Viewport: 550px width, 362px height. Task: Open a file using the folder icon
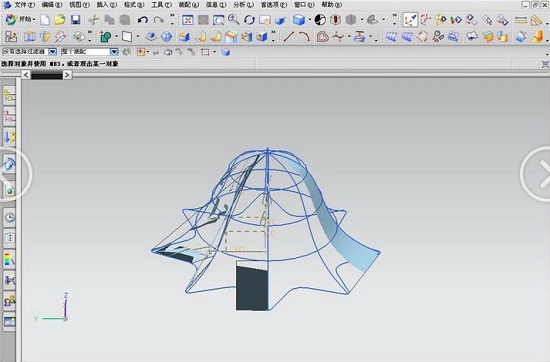pyautogui.click(x=60, y=20)
